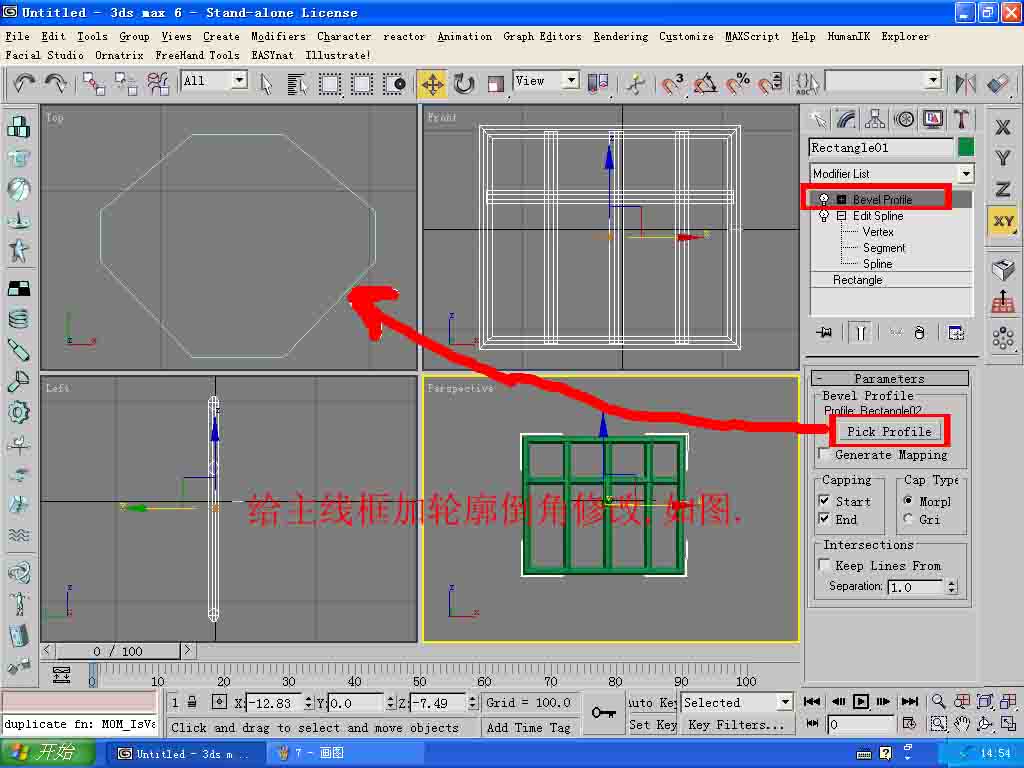This screenshot has width=1024, height=768.
Task: Click the pin stack icon
Action: coord(824,333)
